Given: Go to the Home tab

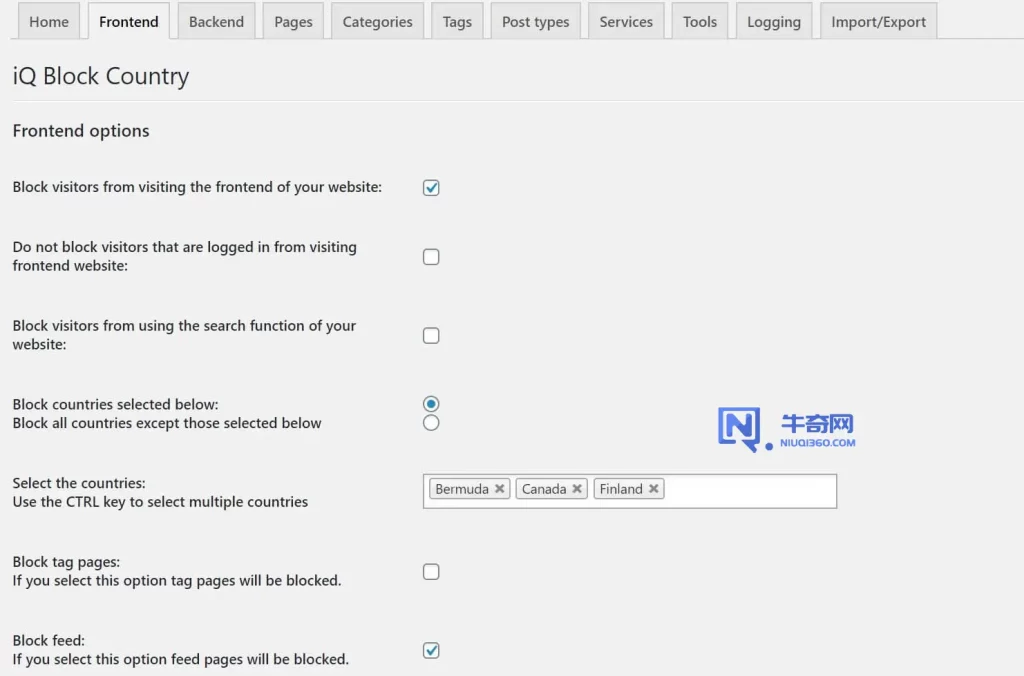Looking at the screenshot, I should pyautogui.click(x=49, y=20).
